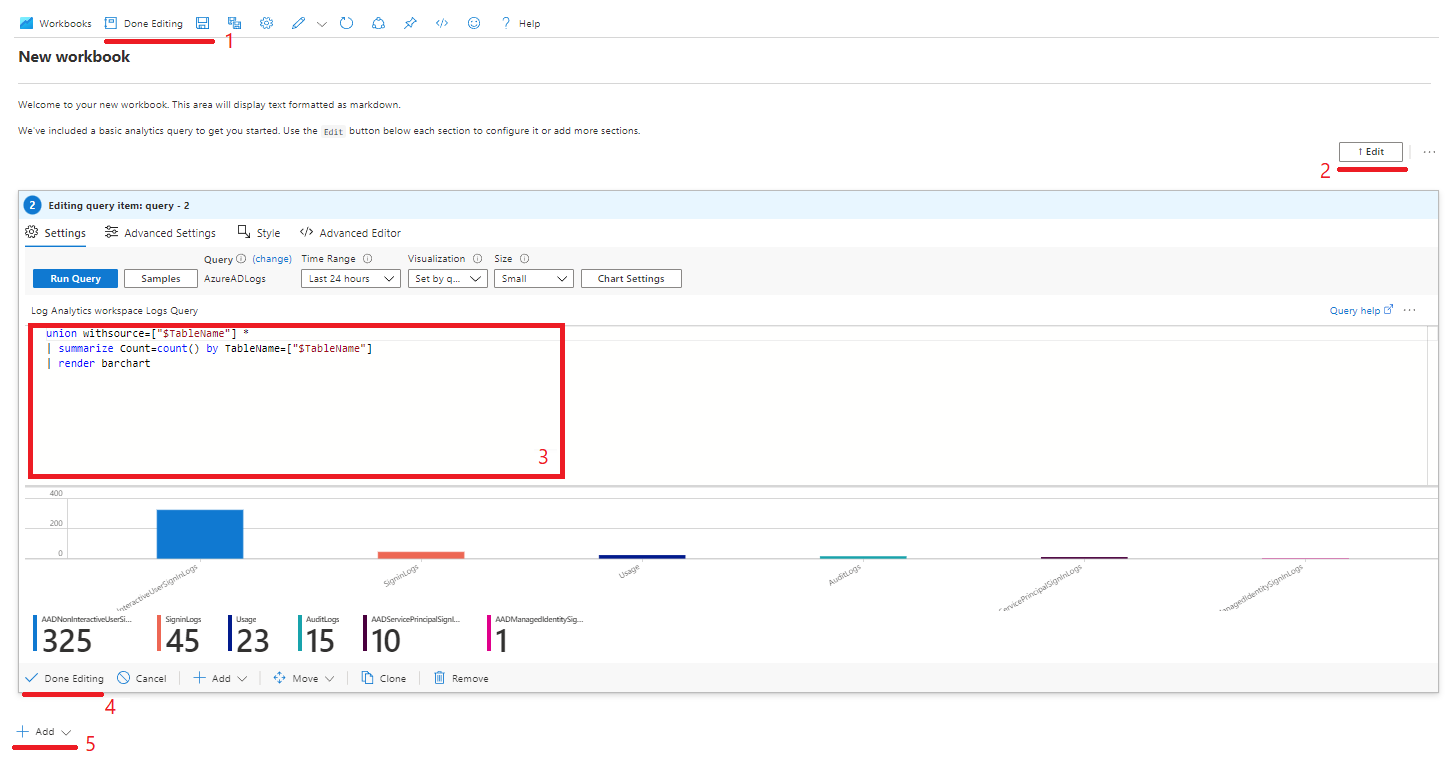Clone the query item
This screenshot has height=757, width=1445.
coord(384,678)
